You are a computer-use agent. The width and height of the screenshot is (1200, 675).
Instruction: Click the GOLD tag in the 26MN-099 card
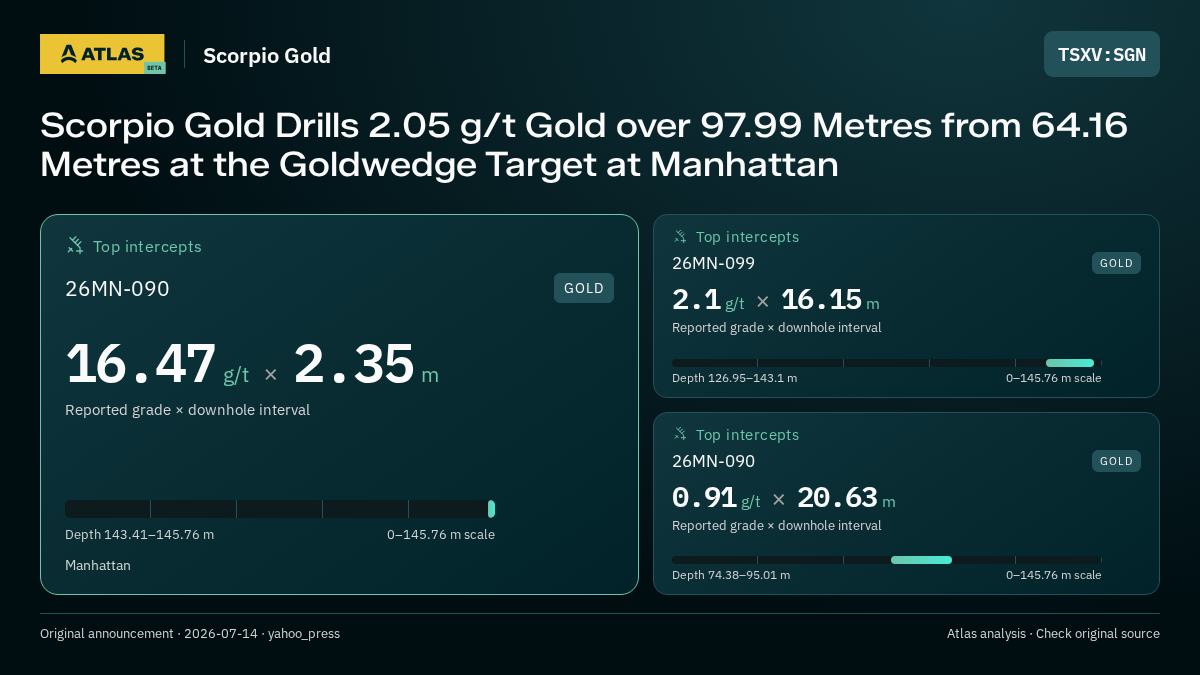pyautogui.click(x=1116, y=263)
